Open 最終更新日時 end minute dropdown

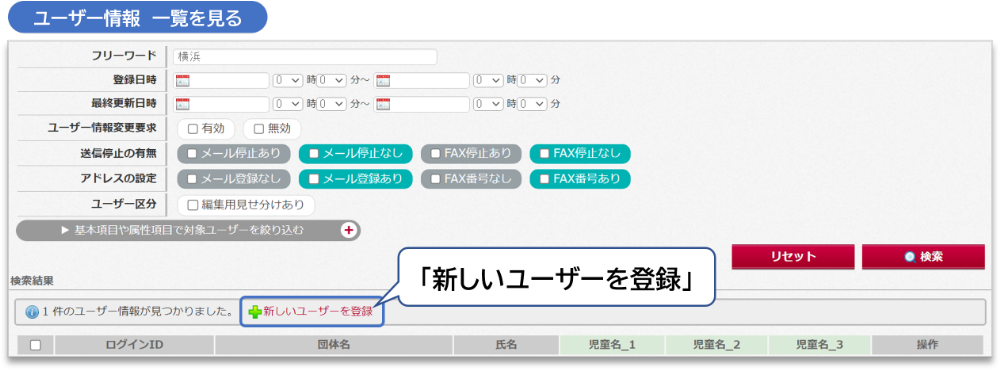coord(533,104)
